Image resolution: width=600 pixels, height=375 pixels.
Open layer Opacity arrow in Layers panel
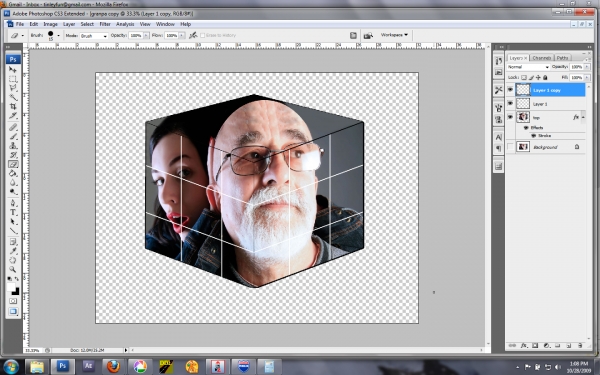[587, 67]
